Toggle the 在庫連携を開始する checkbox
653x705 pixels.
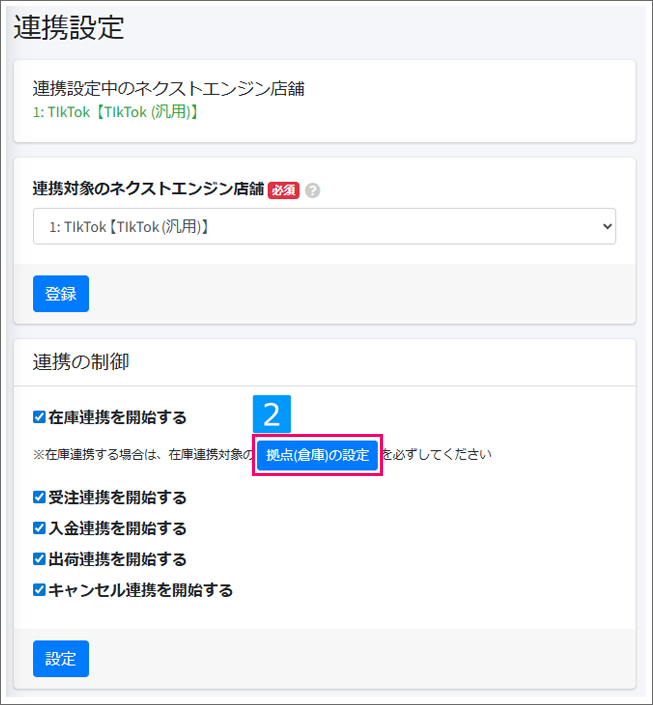(x=39, y=417)
